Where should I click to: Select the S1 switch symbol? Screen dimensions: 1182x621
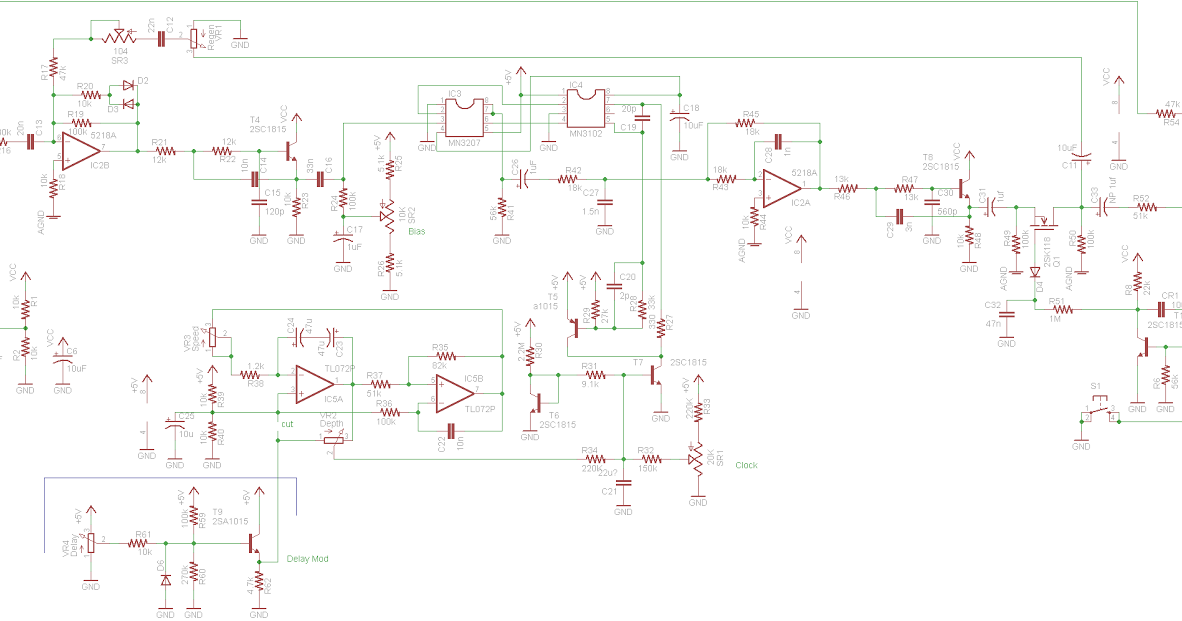coord(1099,411)
